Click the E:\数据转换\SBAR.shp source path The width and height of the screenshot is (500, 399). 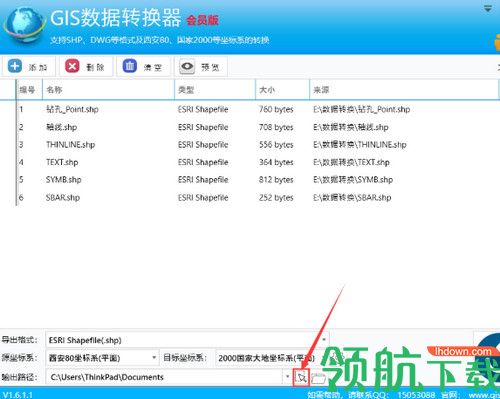352,197
